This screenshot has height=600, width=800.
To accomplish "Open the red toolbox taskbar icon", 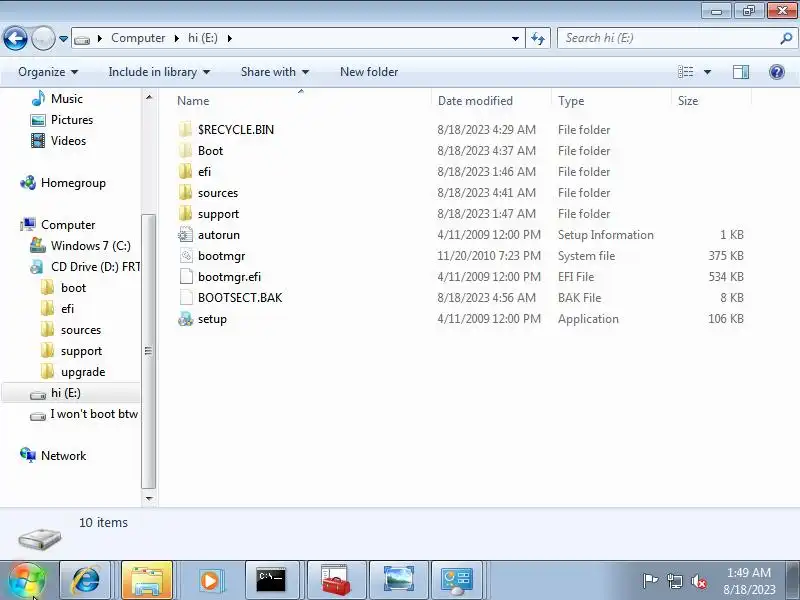I will click(335, 581).
